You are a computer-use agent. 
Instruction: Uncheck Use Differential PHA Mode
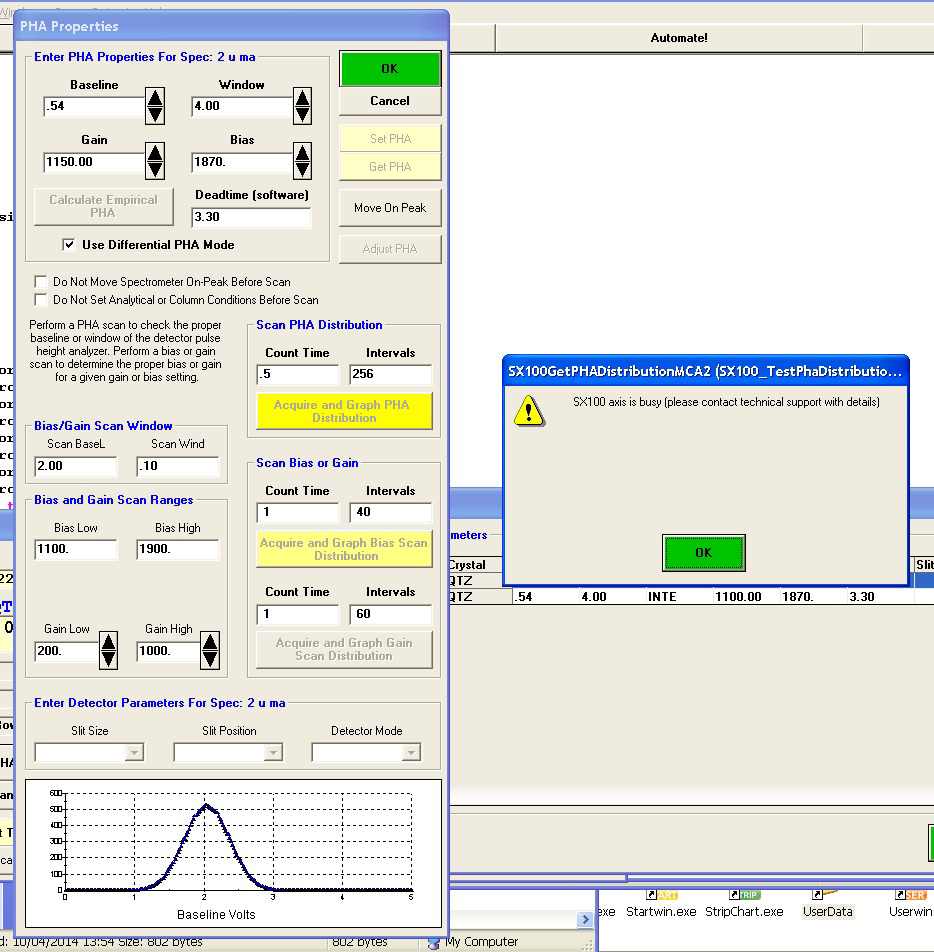tap(69, 245)
